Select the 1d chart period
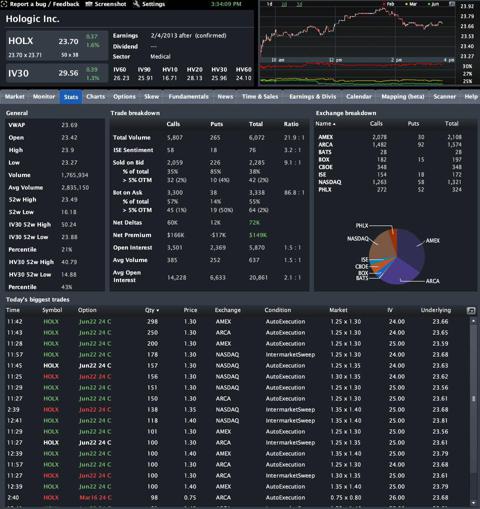This screenshot has height=509, width=480. [x=269, y=4]
